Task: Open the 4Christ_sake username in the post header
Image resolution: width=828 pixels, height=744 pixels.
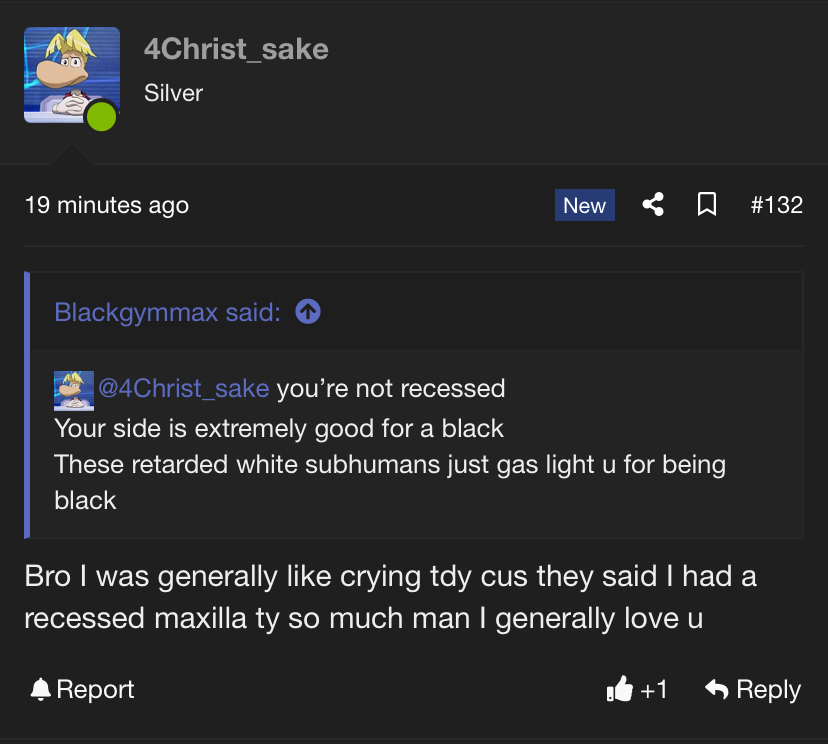Action: coord(236,48)
